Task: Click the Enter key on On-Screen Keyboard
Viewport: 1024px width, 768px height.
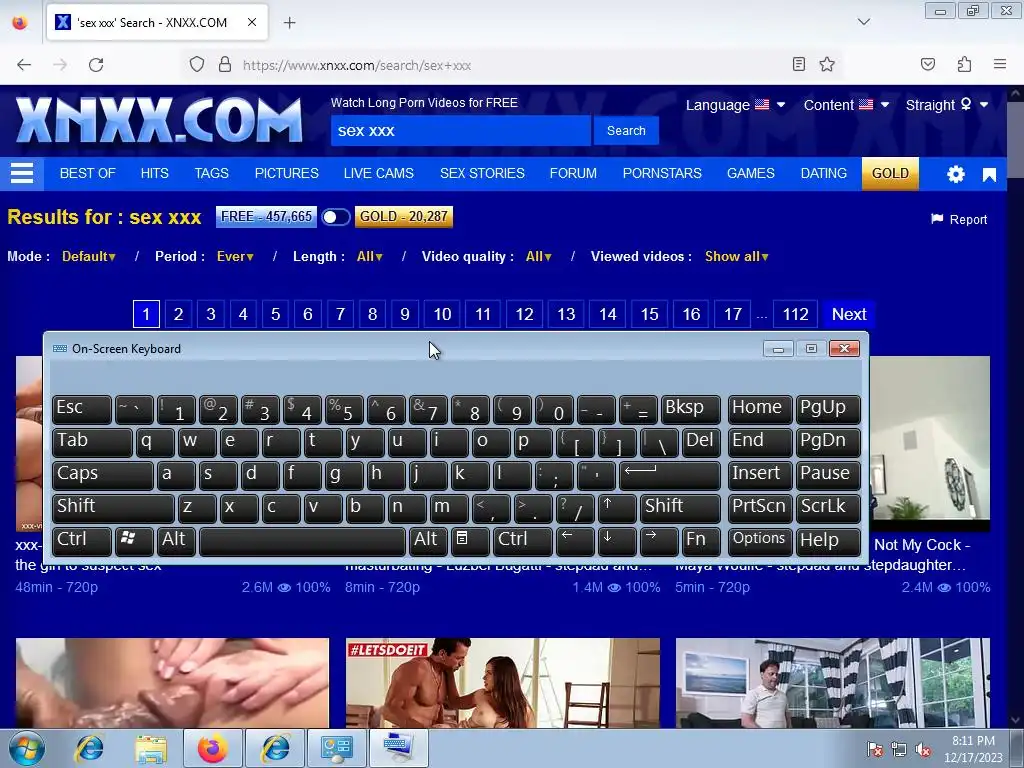Action: 669,475
